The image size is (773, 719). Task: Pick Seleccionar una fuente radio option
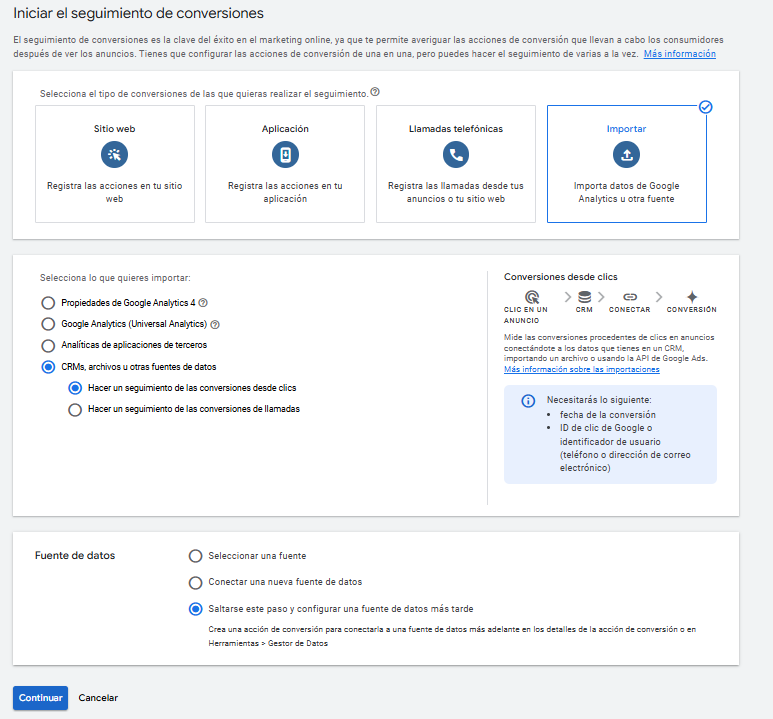point(195,556)
